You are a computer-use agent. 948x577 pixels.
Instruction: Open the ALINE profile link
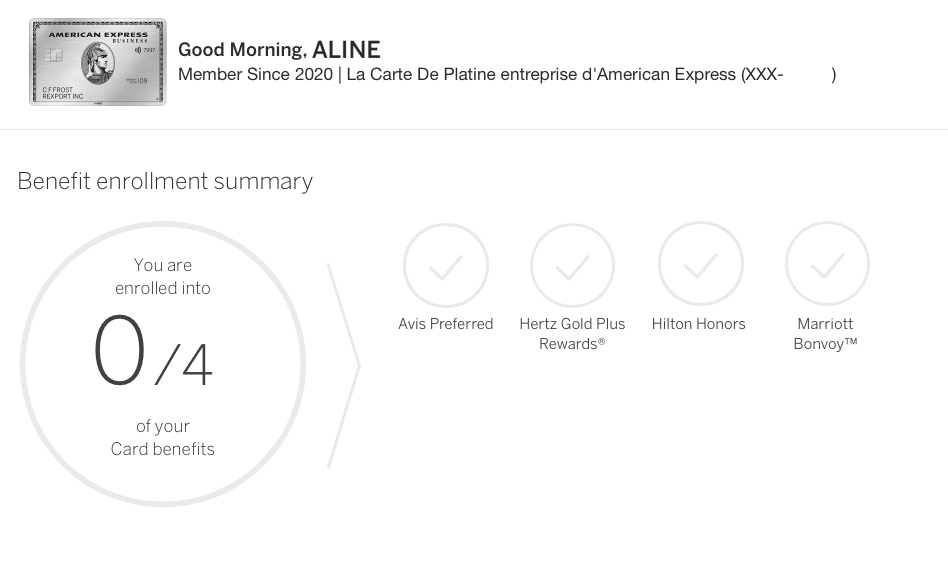[347, 49]
